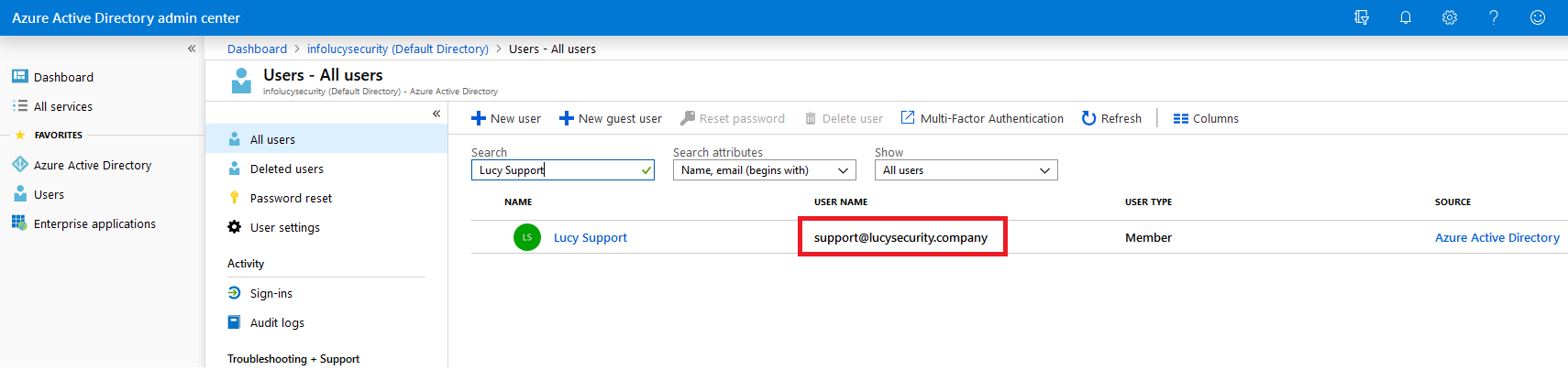
Task: Click the Deleted users person icon
Action: pyautogui.click(x=234, y=169)
